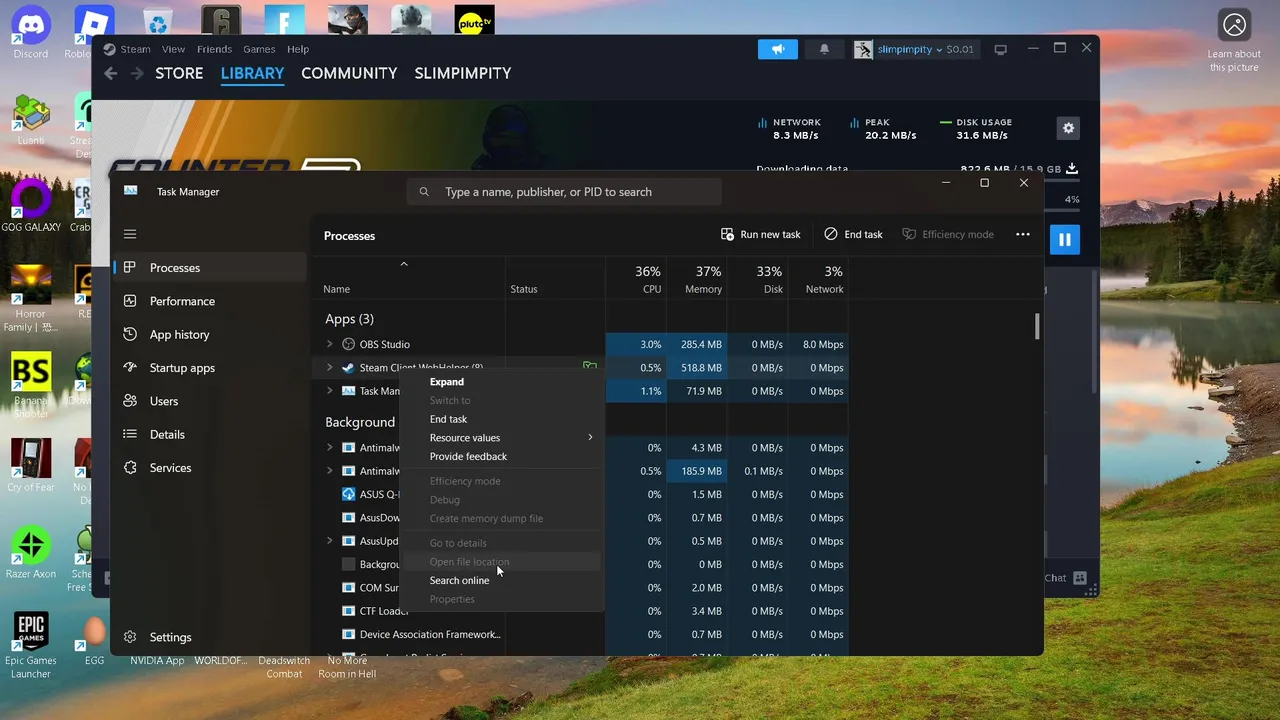Expand the second Antimalware process row
This screenshot has height=720, width=1280.
click(329, 471)
